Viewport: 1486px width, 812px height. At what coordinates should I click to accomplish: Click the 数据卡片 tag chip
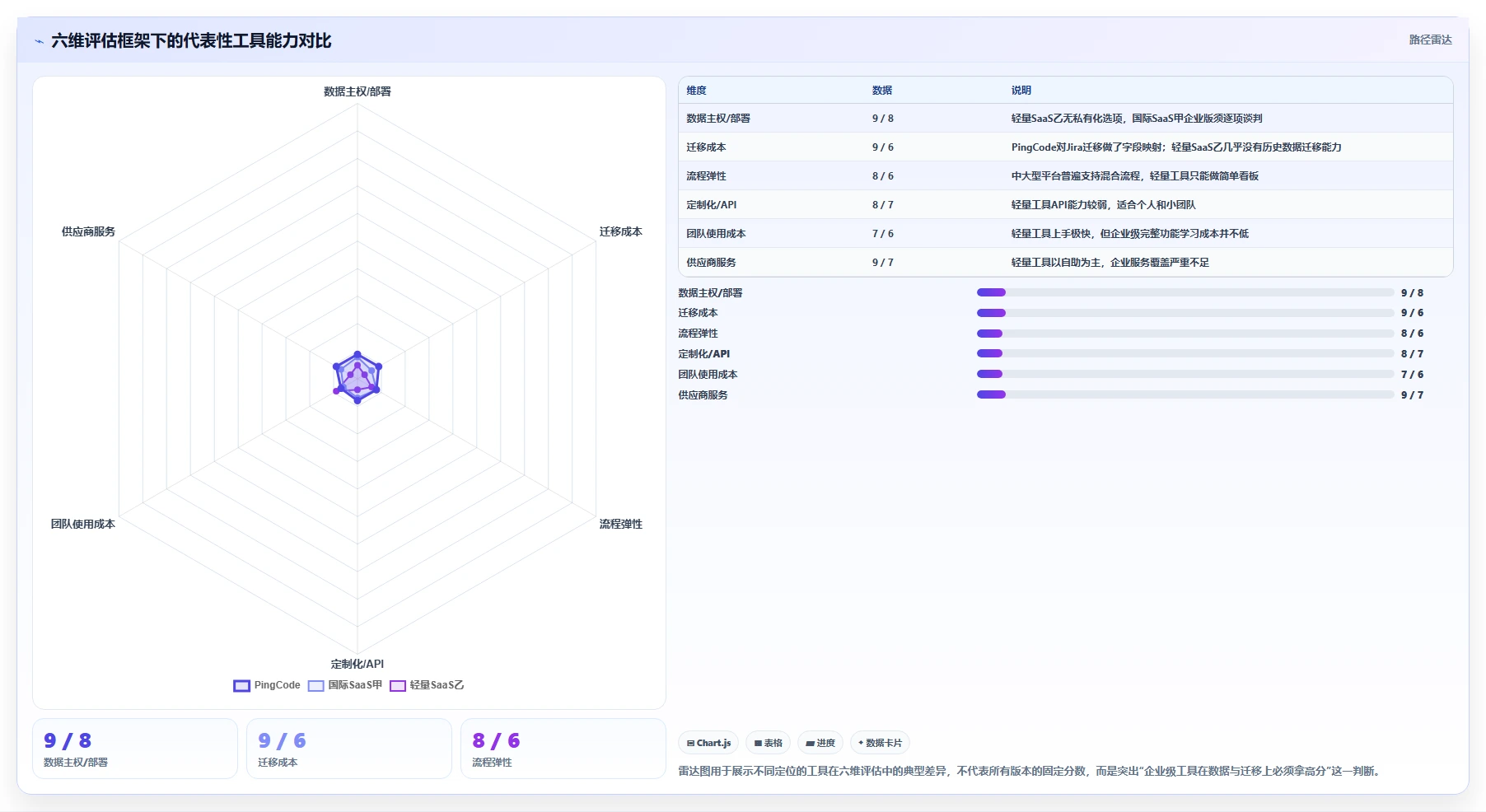pyautogui.click(x=880, y=743)
